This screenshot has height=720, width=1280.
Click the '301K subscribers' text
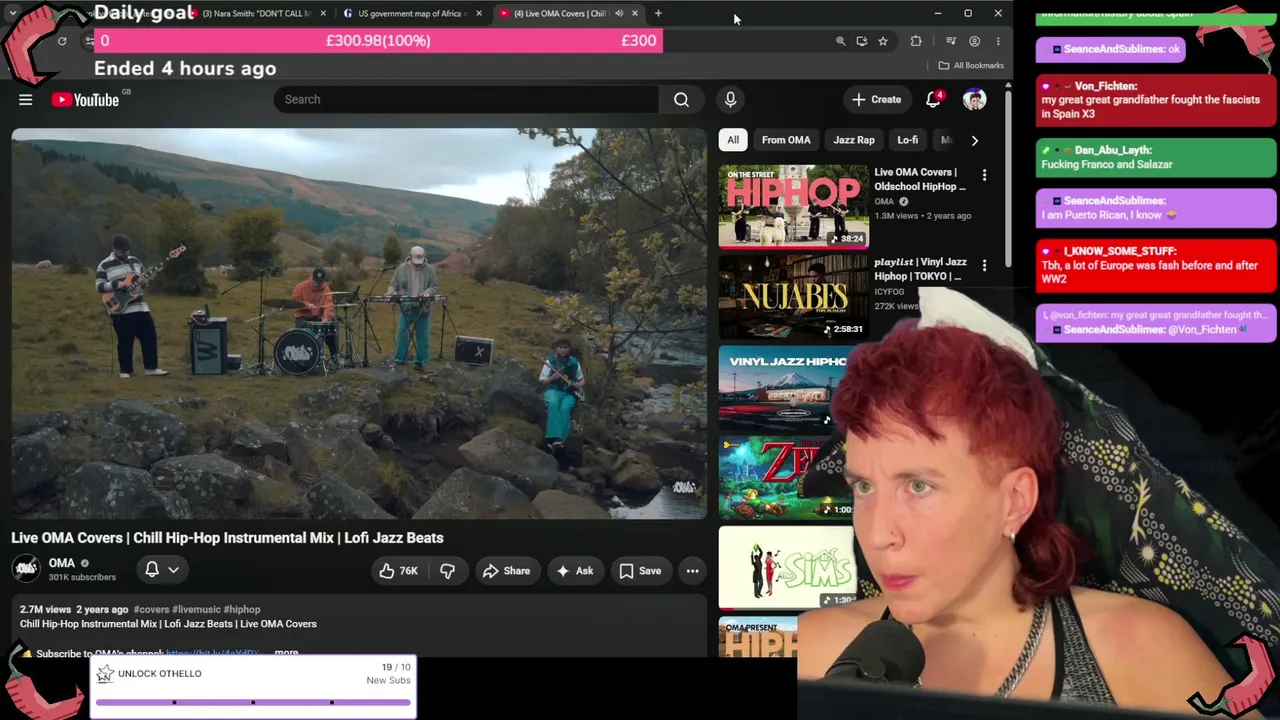pos(82,577)
